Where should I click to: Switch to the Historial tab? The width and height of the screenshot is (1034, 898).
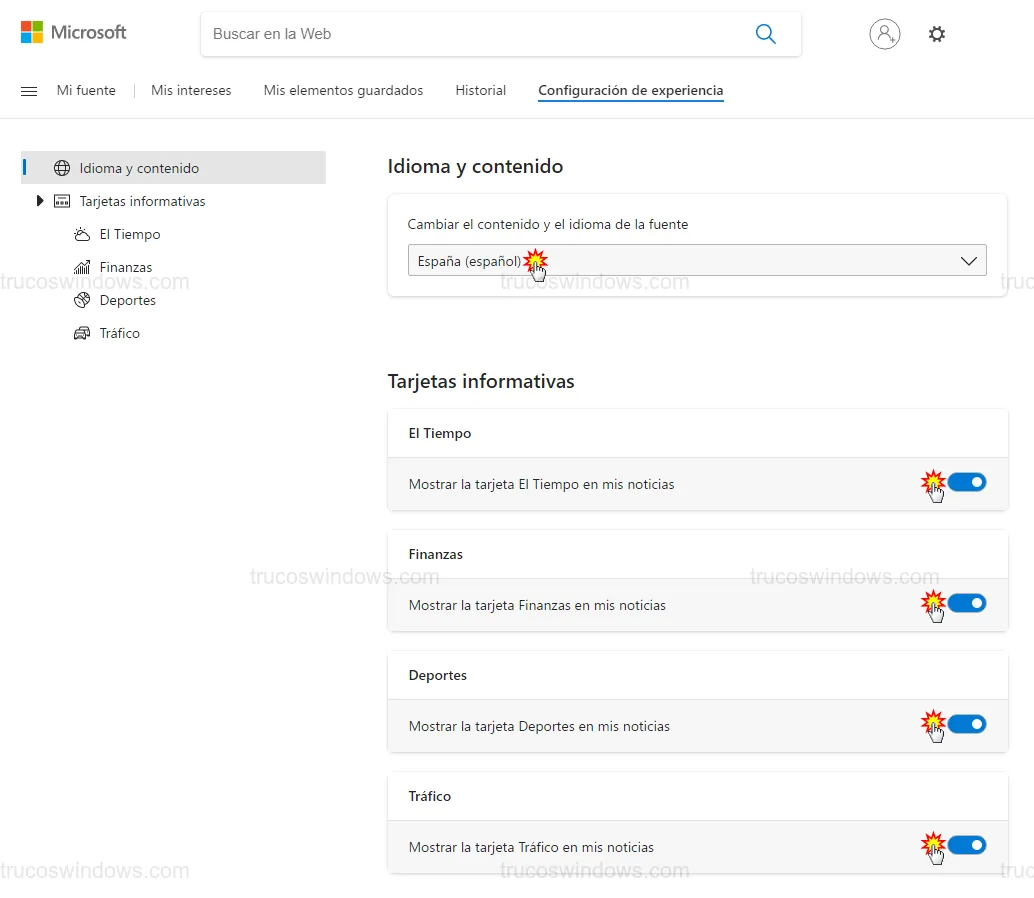[x=480, y=91]
